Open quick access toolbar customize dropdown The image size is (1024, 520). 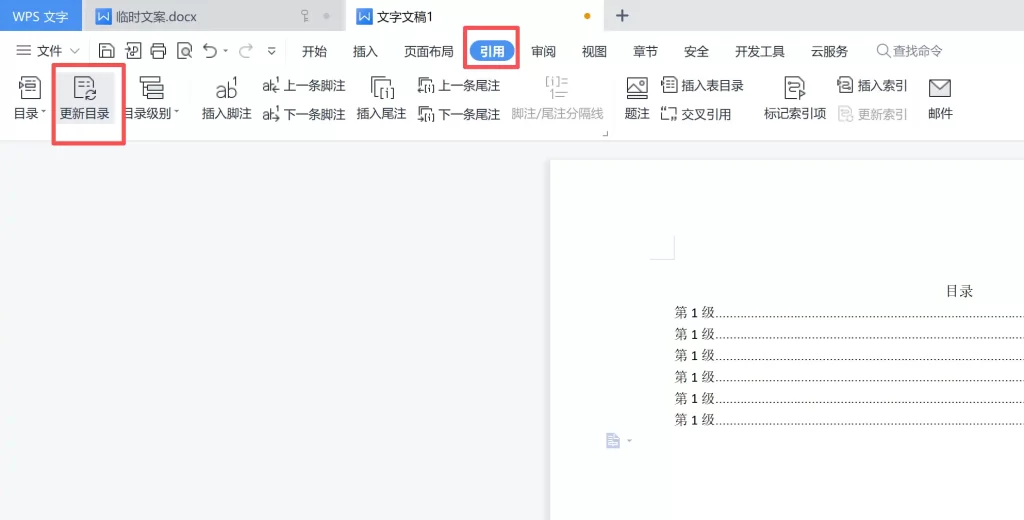pyautogui.click(x=272, y=51)
